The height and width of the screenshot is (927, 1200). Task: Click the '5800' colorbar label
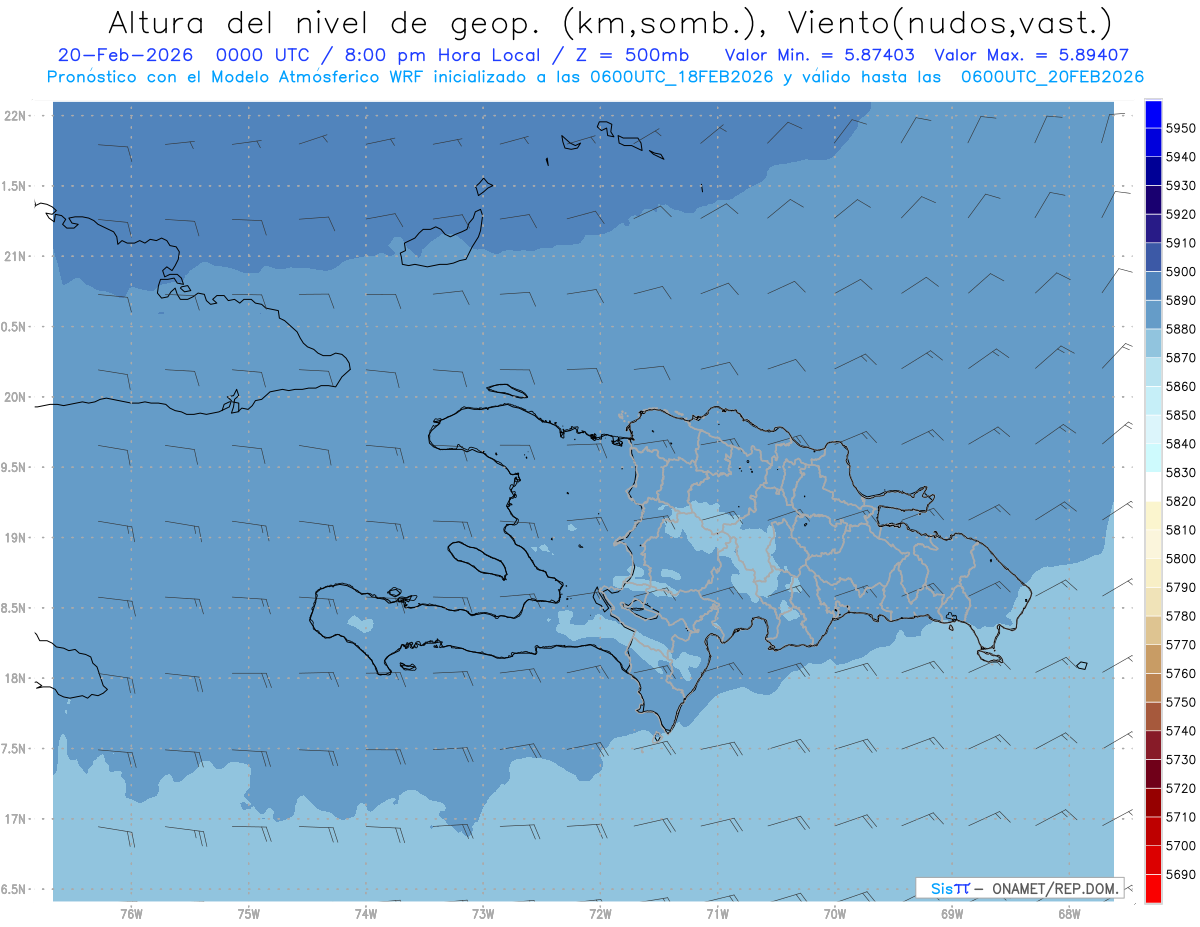point(1181,558)
